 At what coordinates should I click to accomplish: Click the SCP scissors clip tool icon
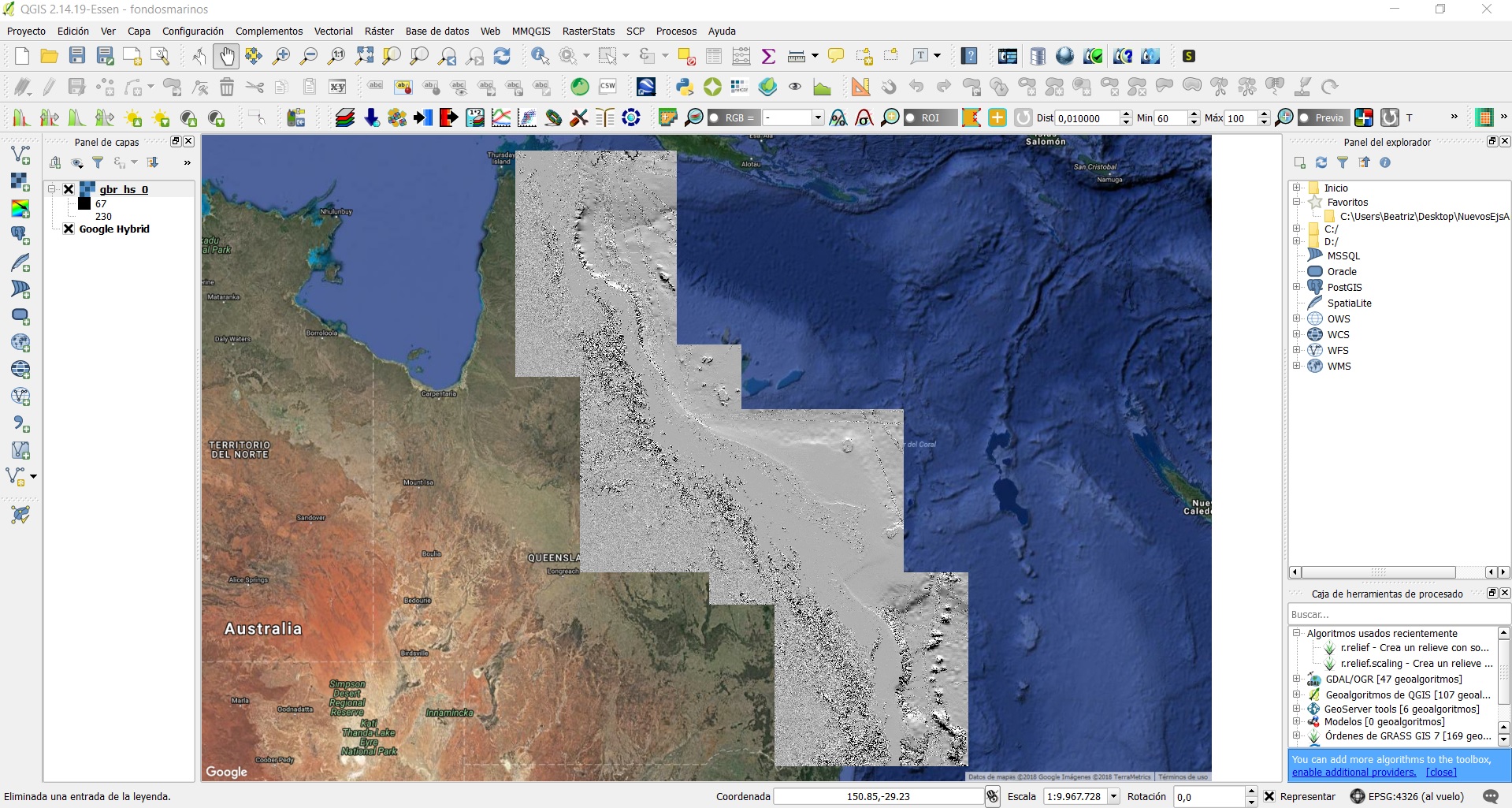[x=579, y=117]
